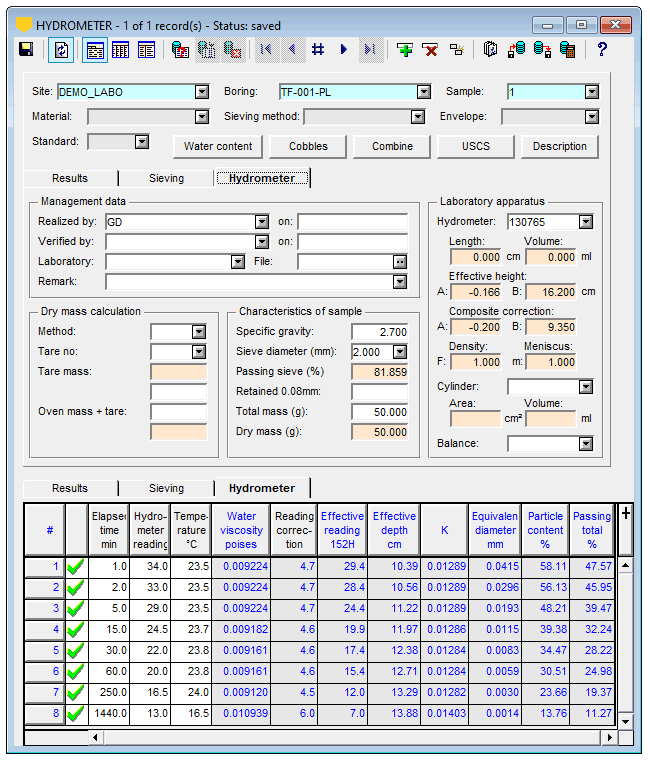Screen dimensions: 650x762
Task: Expand the Sieving method dropdown
Action: (x=417, y=117)
